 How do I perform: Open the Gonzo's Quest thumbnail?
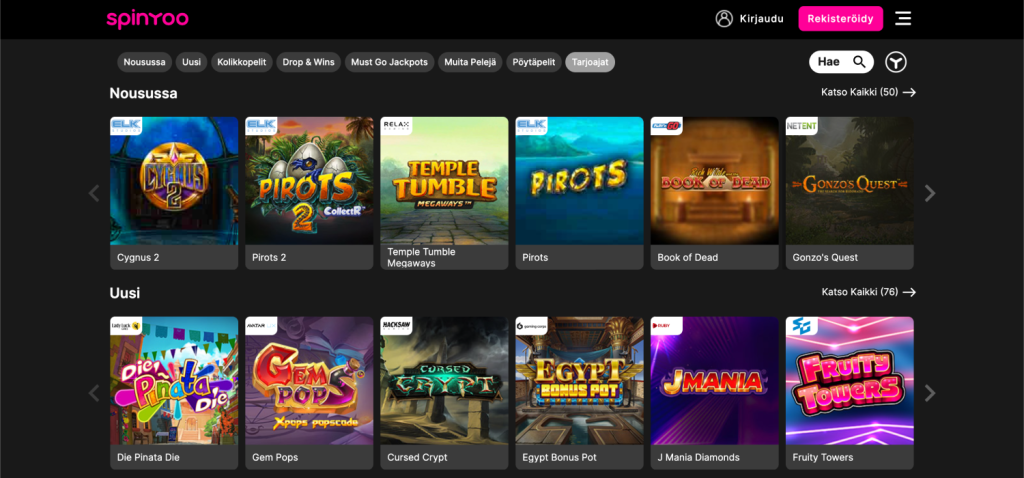850,181
